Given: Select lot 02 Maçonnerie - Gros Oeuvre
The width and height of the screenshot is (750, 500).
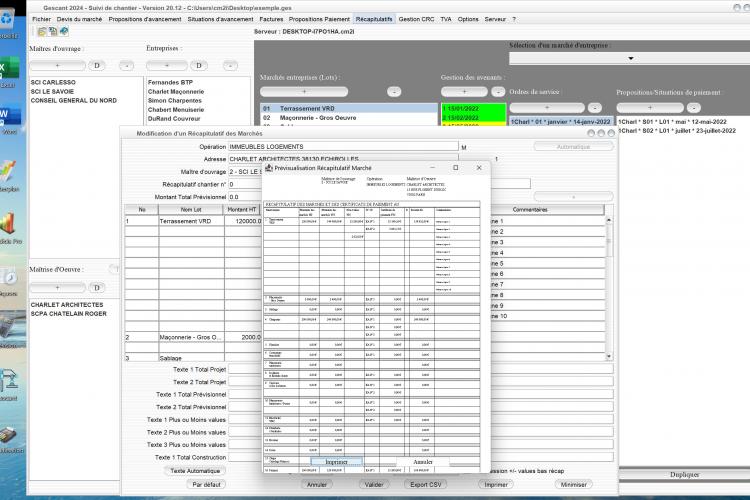Looking at the screenshot, I should point(349,118).
